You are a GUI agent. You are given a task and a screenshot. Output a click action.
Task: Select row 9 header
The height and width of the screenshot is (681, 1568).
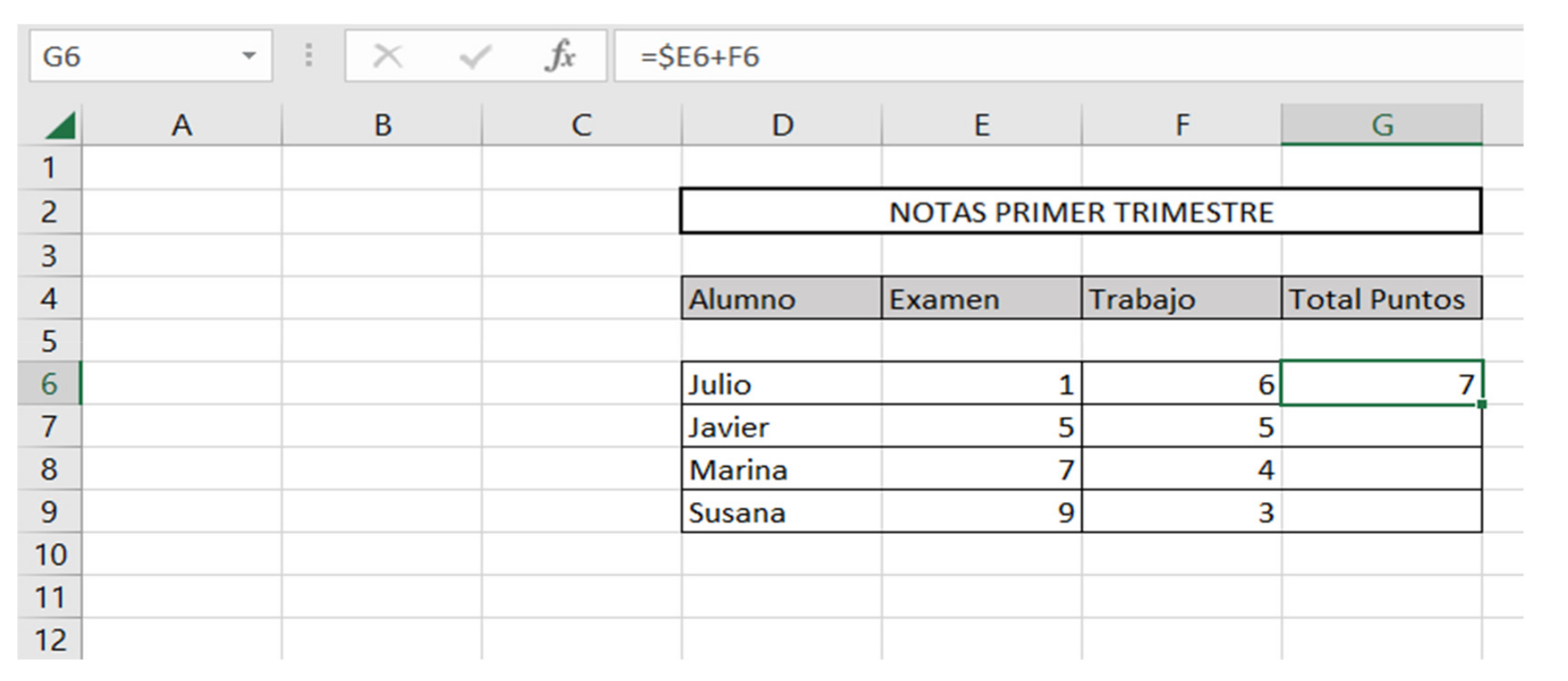[x=49, y=512]
